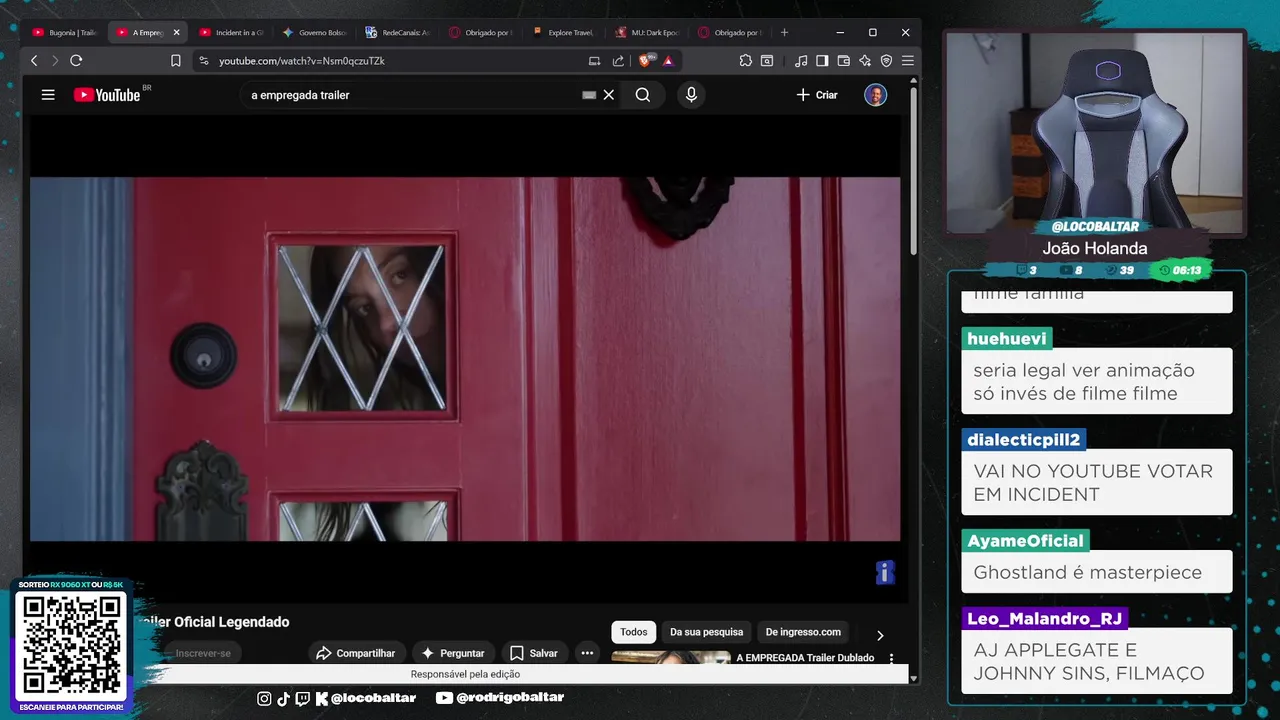1280x720 pixels.
Task: Click the info card icon on the video
Action: coord(884,572)
